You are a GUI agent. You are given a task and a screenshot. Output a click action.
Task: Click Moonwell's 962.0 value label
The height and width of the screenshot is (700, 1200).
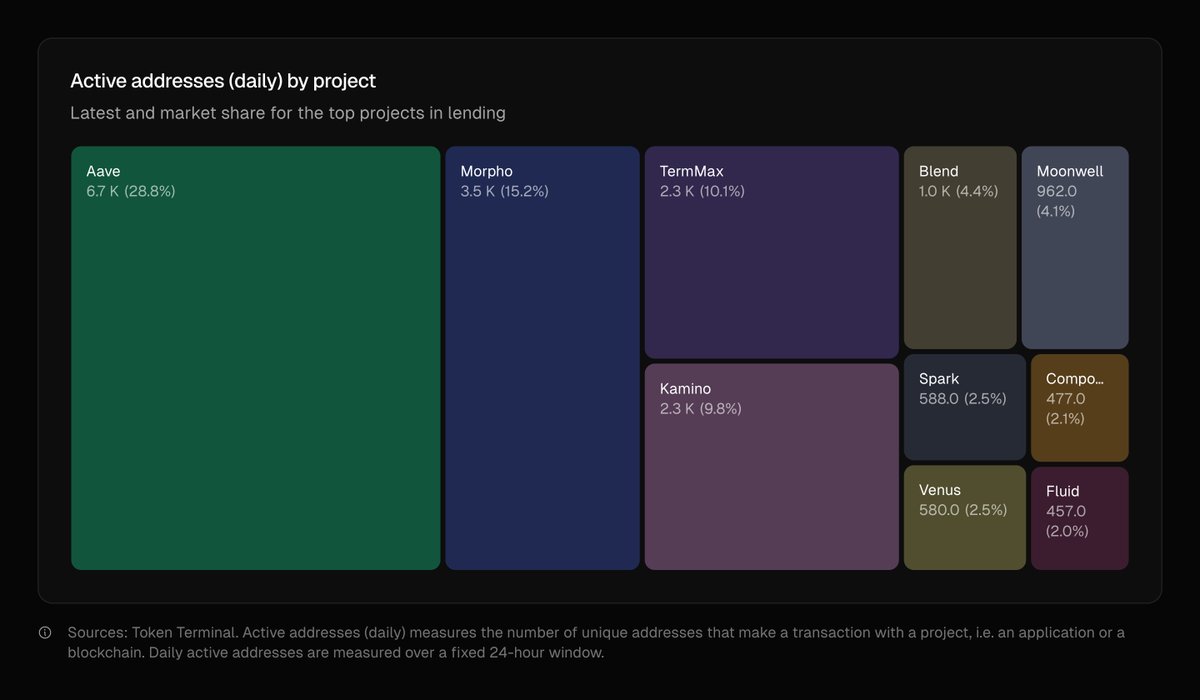pos(1057,191)
